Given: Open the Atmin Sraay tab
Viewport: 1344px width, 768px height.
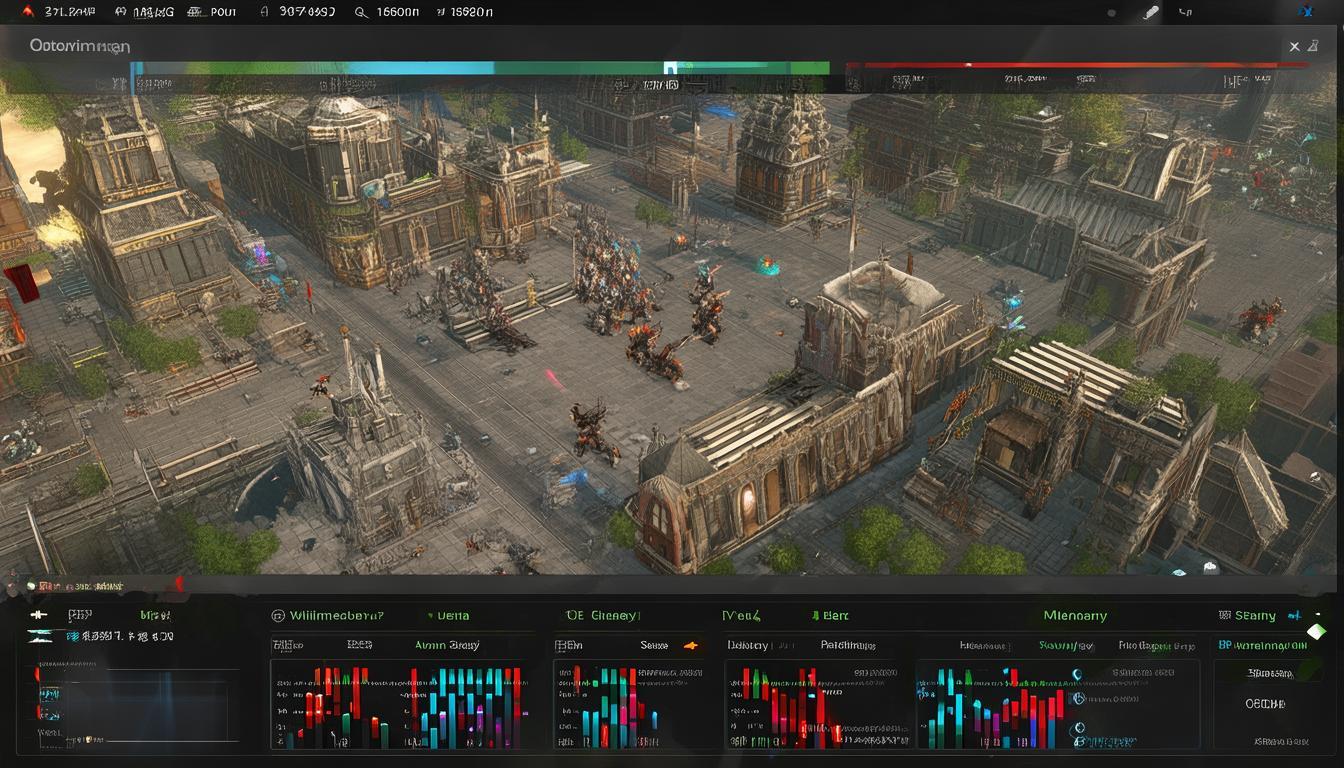Looking at the screenshot, I should [x=447, y=645].
